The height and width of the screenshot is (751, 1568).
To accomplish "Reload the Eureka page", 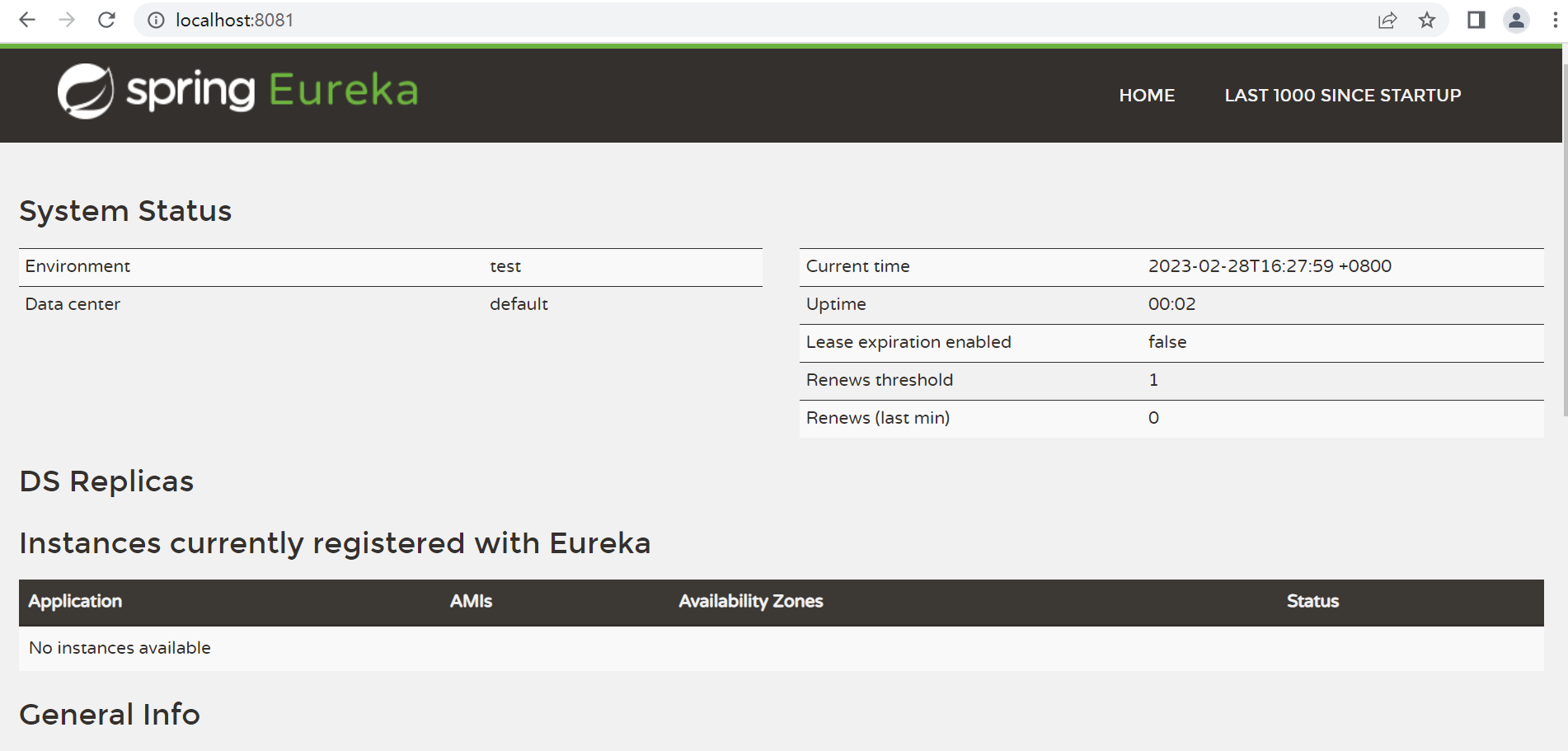I will [x=106, y=20].
